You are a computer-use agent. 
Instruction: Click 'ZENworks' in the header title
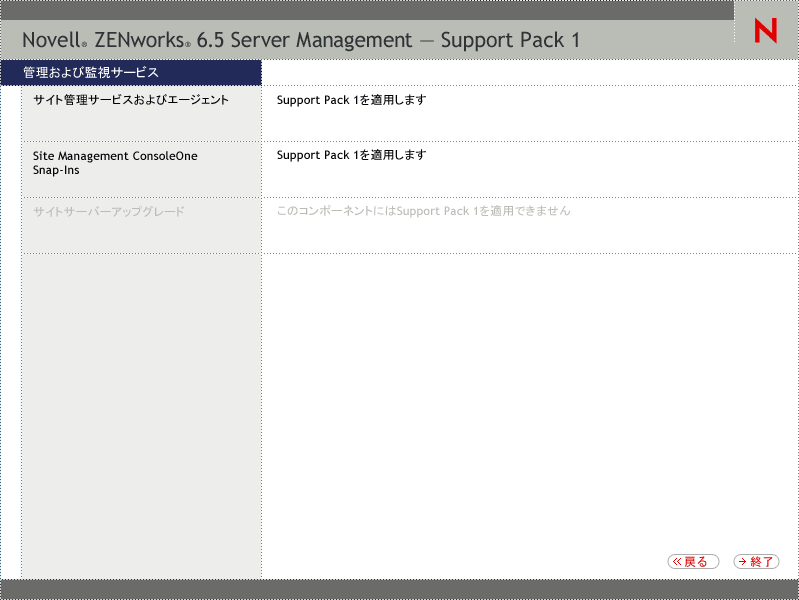coord(137,41)
